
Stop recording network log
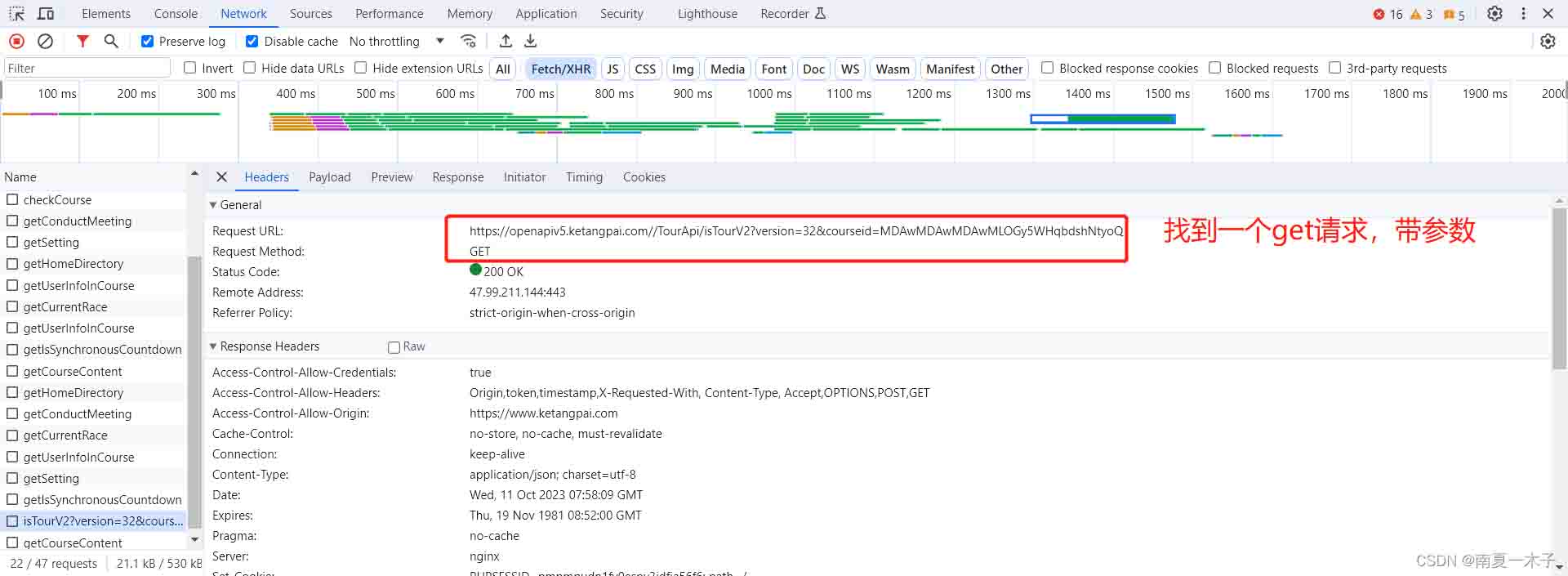click(16, 41)
